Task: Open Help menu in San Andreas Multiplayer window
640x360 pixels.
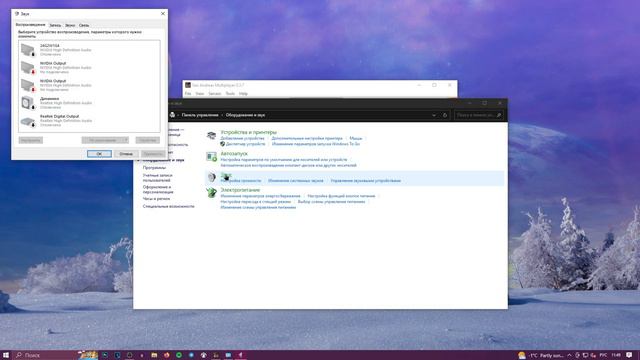Action: (x=243, y=94)
